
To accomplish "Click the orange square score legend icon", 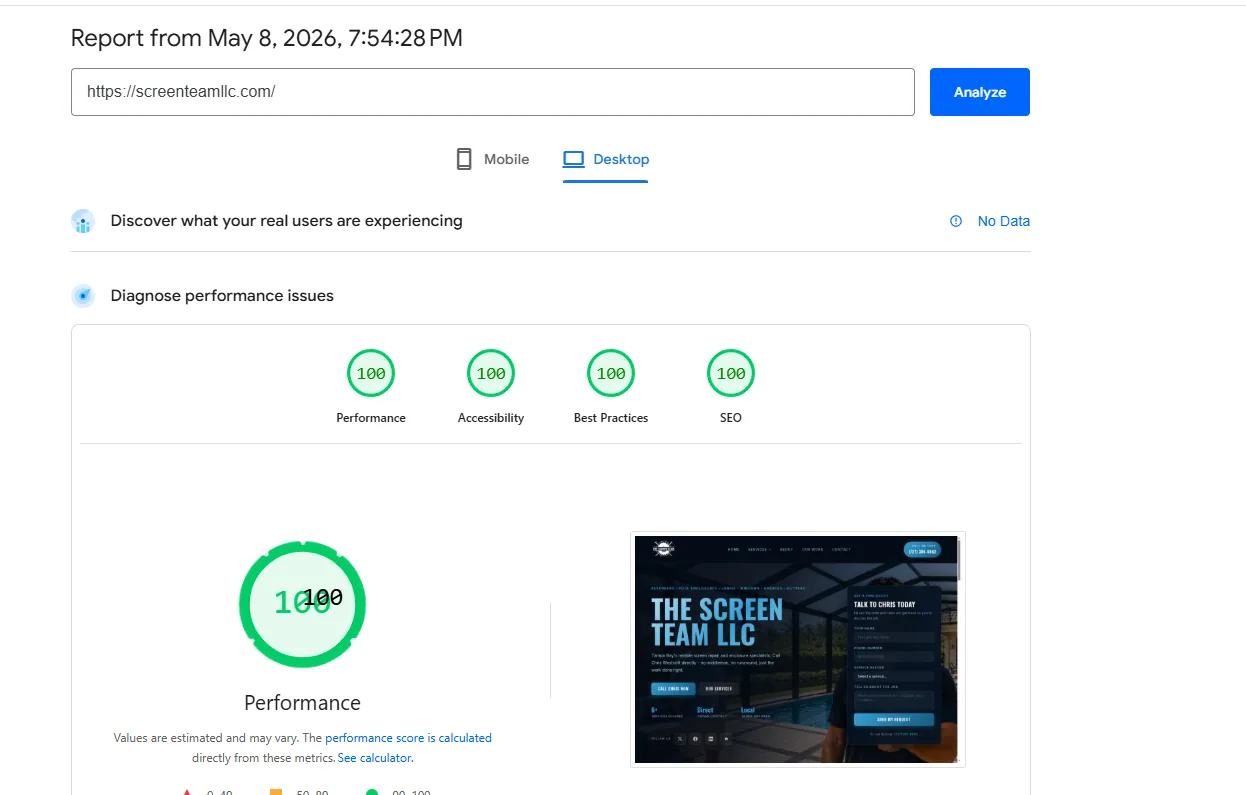I will [x=276, y=792].
